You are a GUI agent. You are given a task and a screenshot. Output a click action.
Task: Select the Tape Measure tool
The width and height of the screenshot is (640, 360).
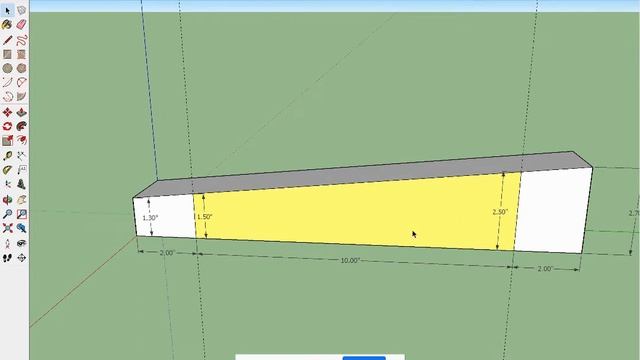(x=7, y=156)
